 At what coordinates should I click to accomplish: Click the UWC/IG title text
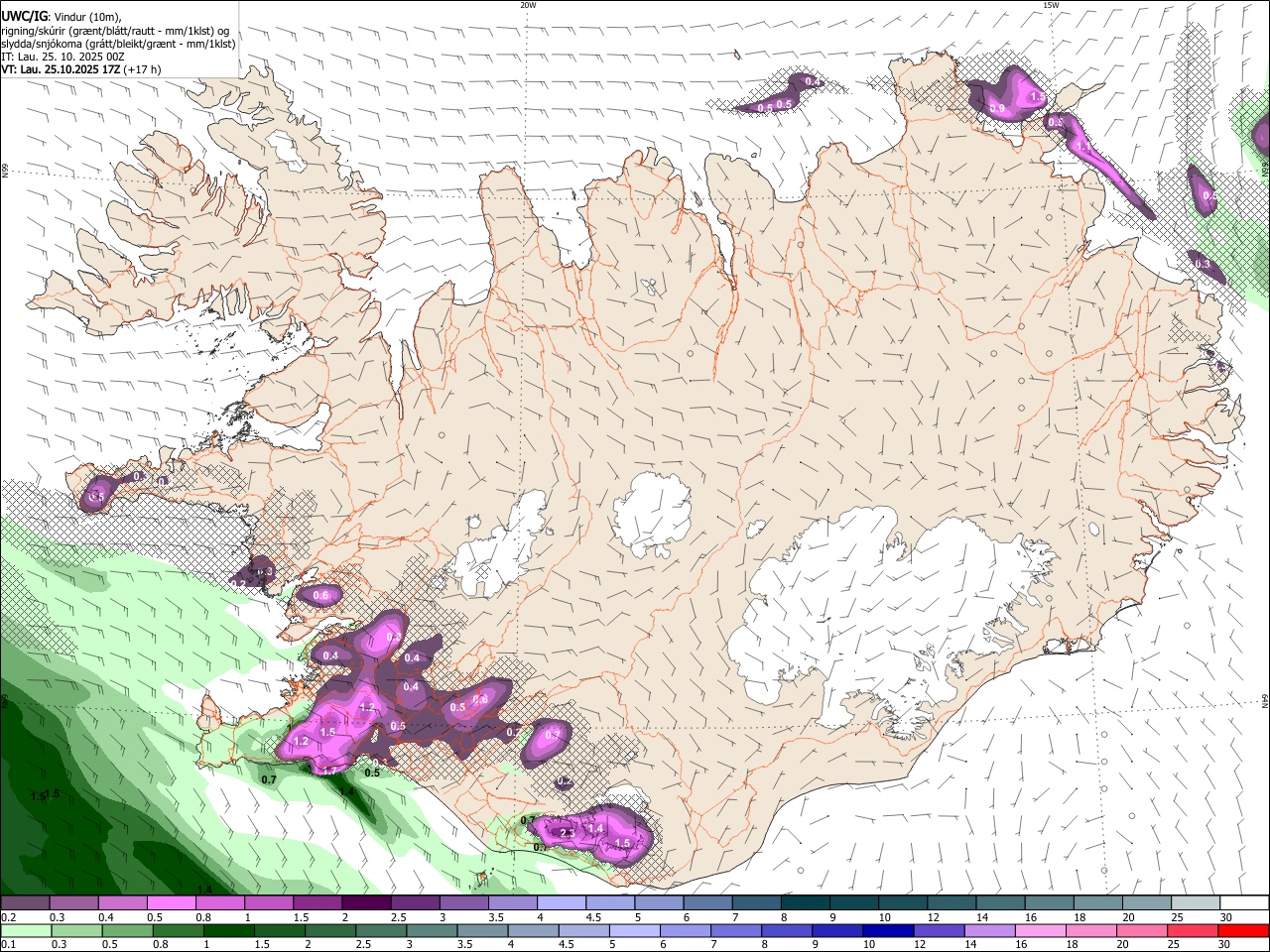(x=23, y=16)
